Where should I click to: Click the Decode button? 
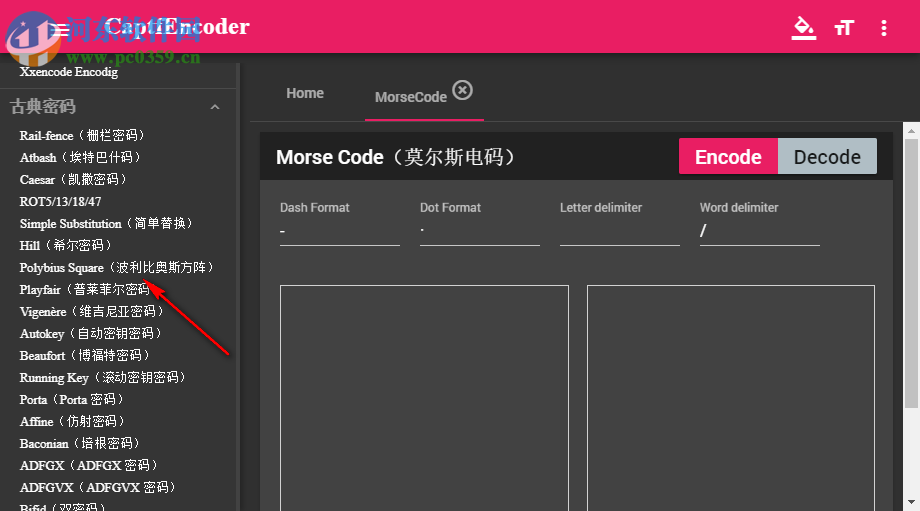pyautogui.click(x=827, y=157)
